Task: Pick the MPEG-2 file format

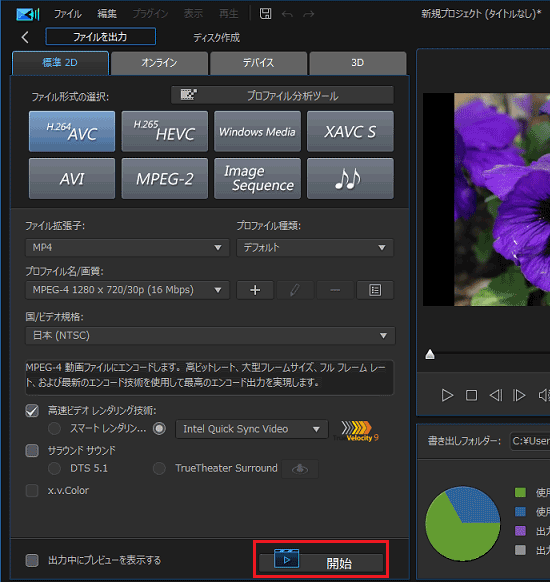Action: pos(164,179)
